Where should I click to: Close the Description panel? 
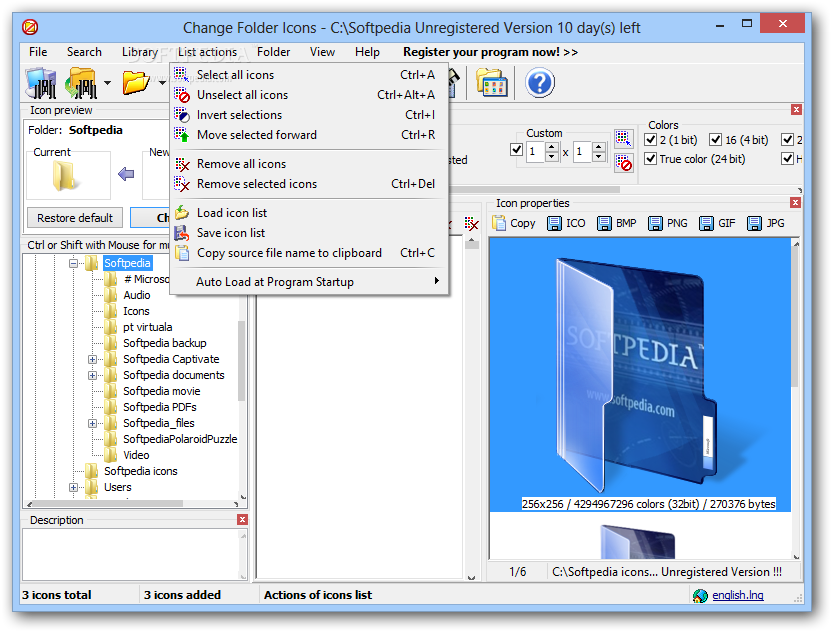tap(242, 520)
